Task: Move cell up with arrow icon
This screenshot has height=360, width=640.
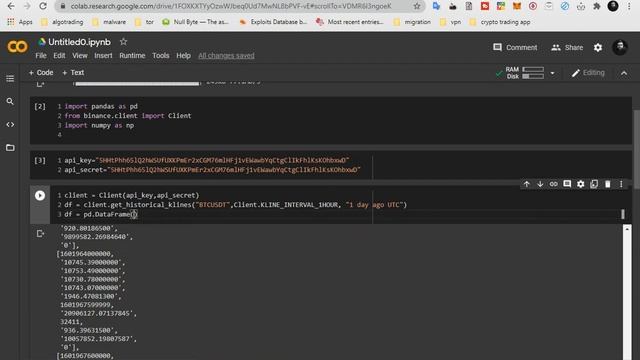Action: (527, 184)
